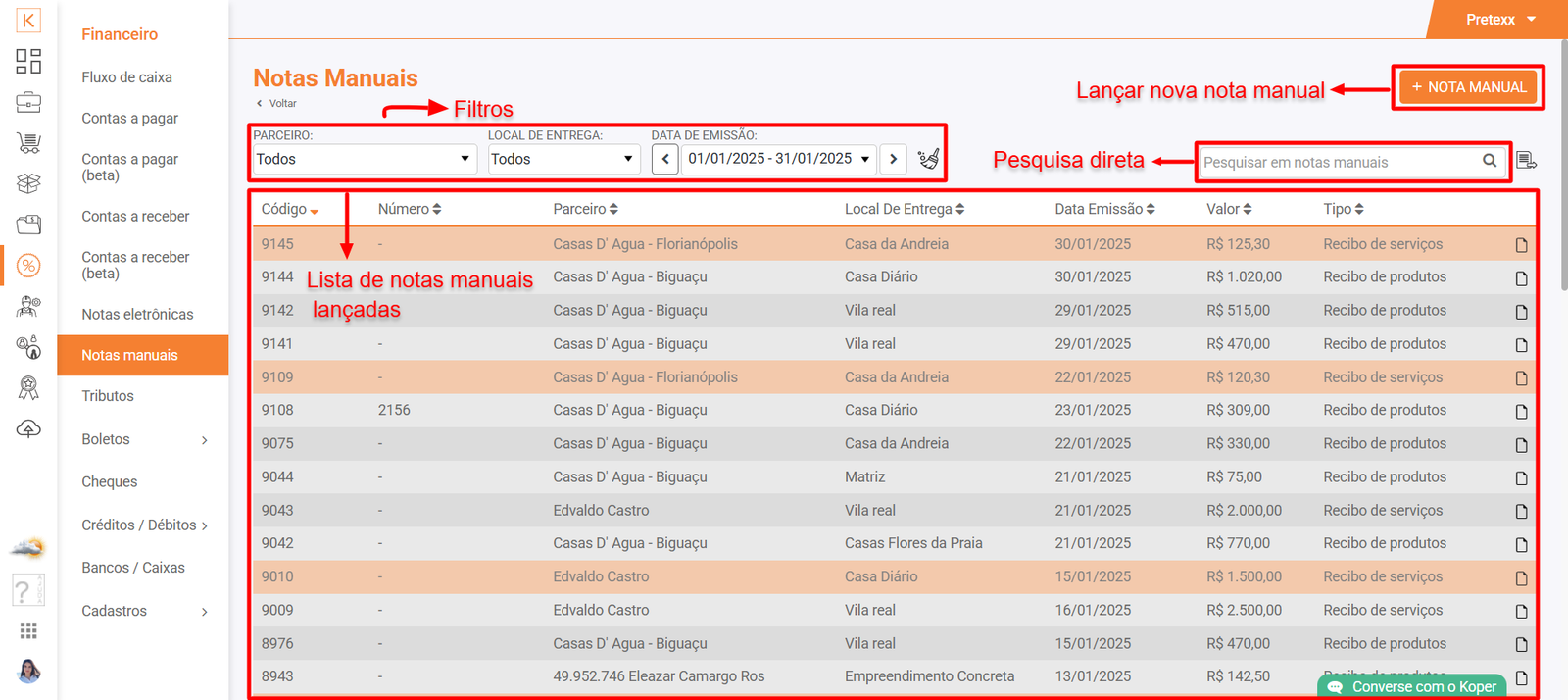
Task: Open document icon for note 9145
Action: (x=1521, y=245)
